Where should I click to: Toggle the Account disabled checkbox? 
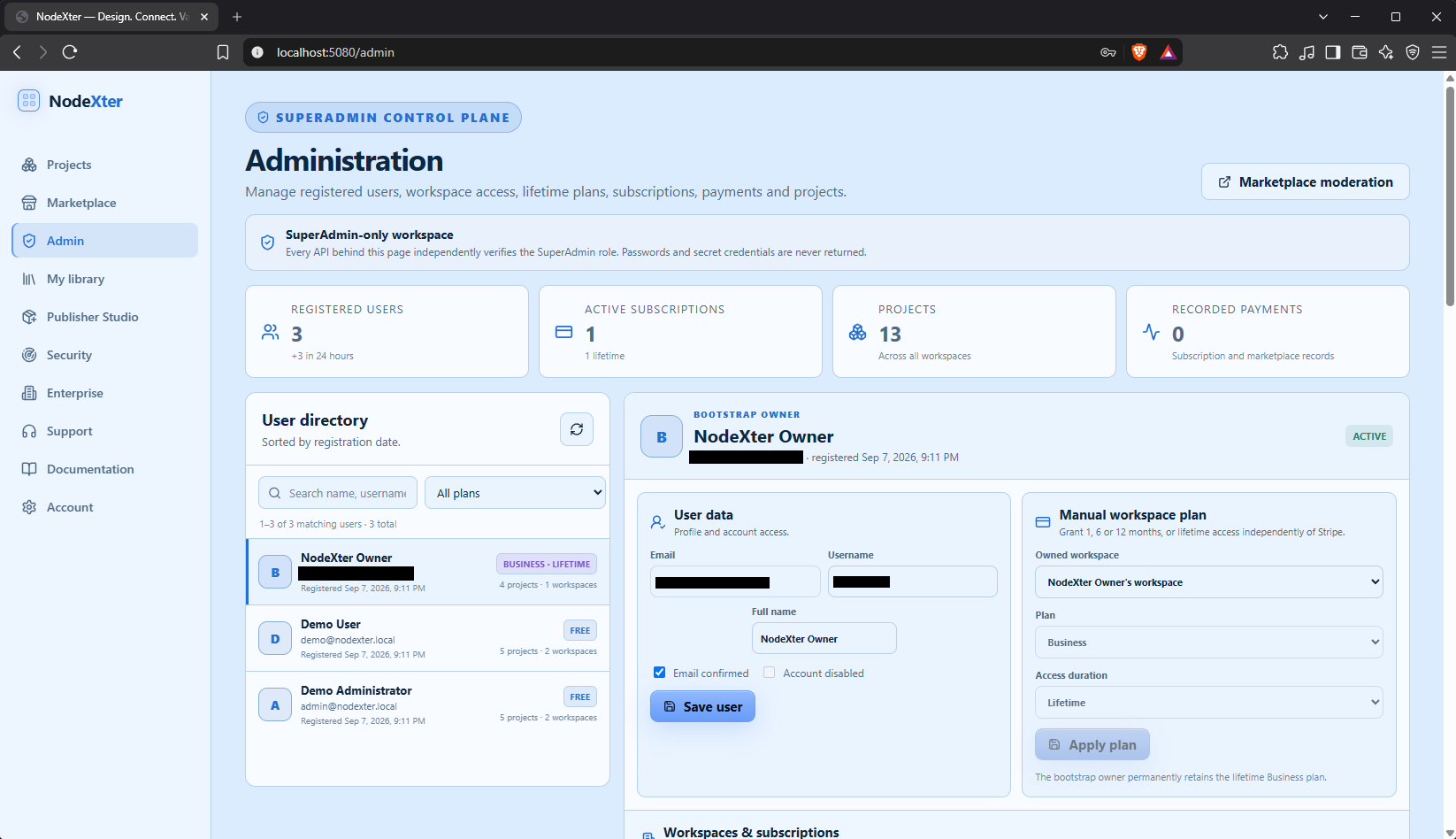point(769,673)
